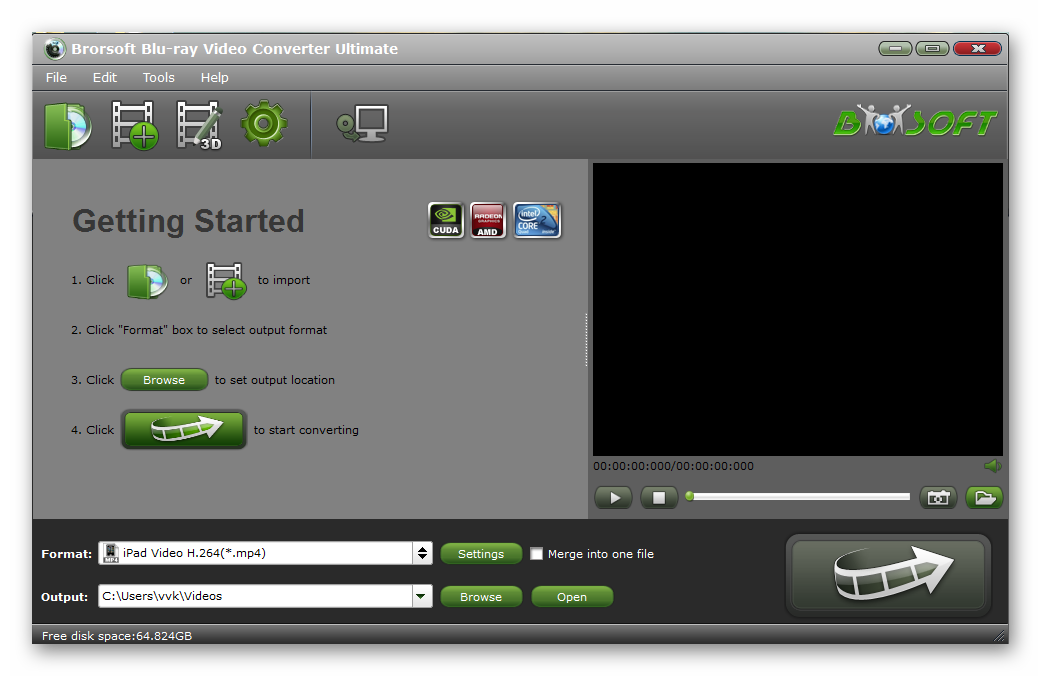Click the Settings button
Viewport: 1041px width, 676px height.
481,554
